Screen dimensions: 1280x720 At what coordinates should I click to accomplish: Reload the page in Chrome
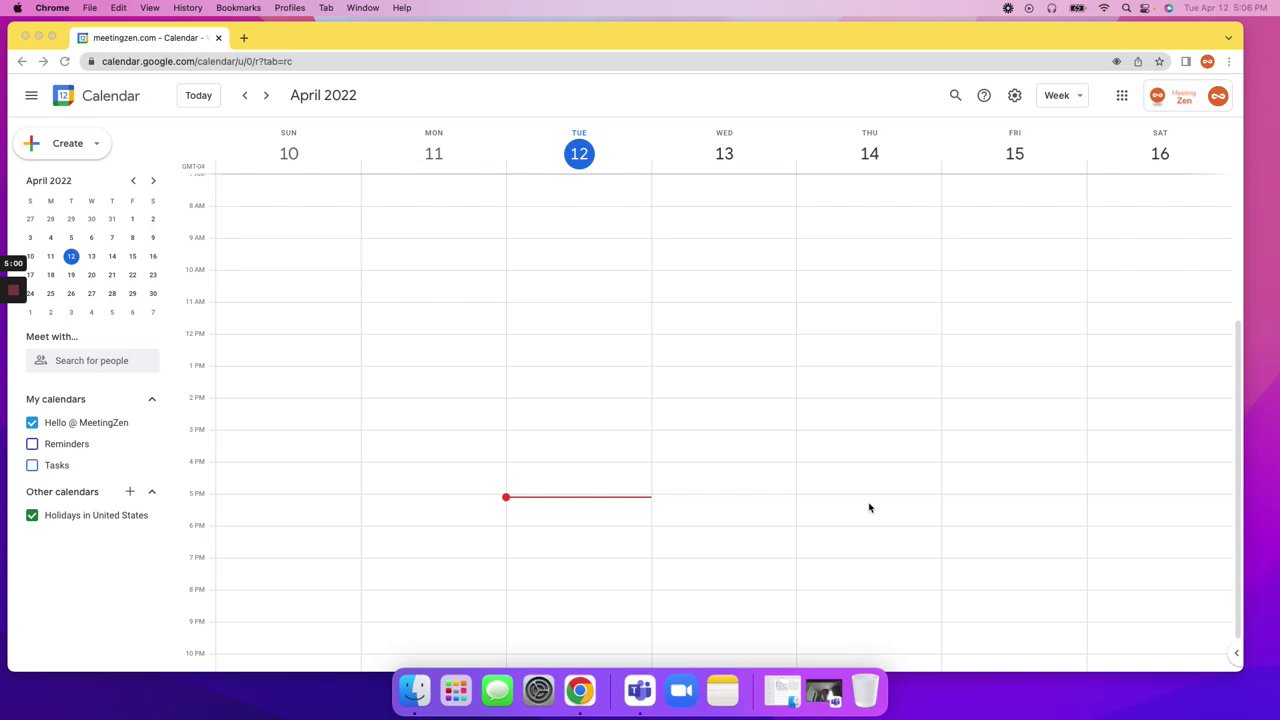(x=65, y=62)
